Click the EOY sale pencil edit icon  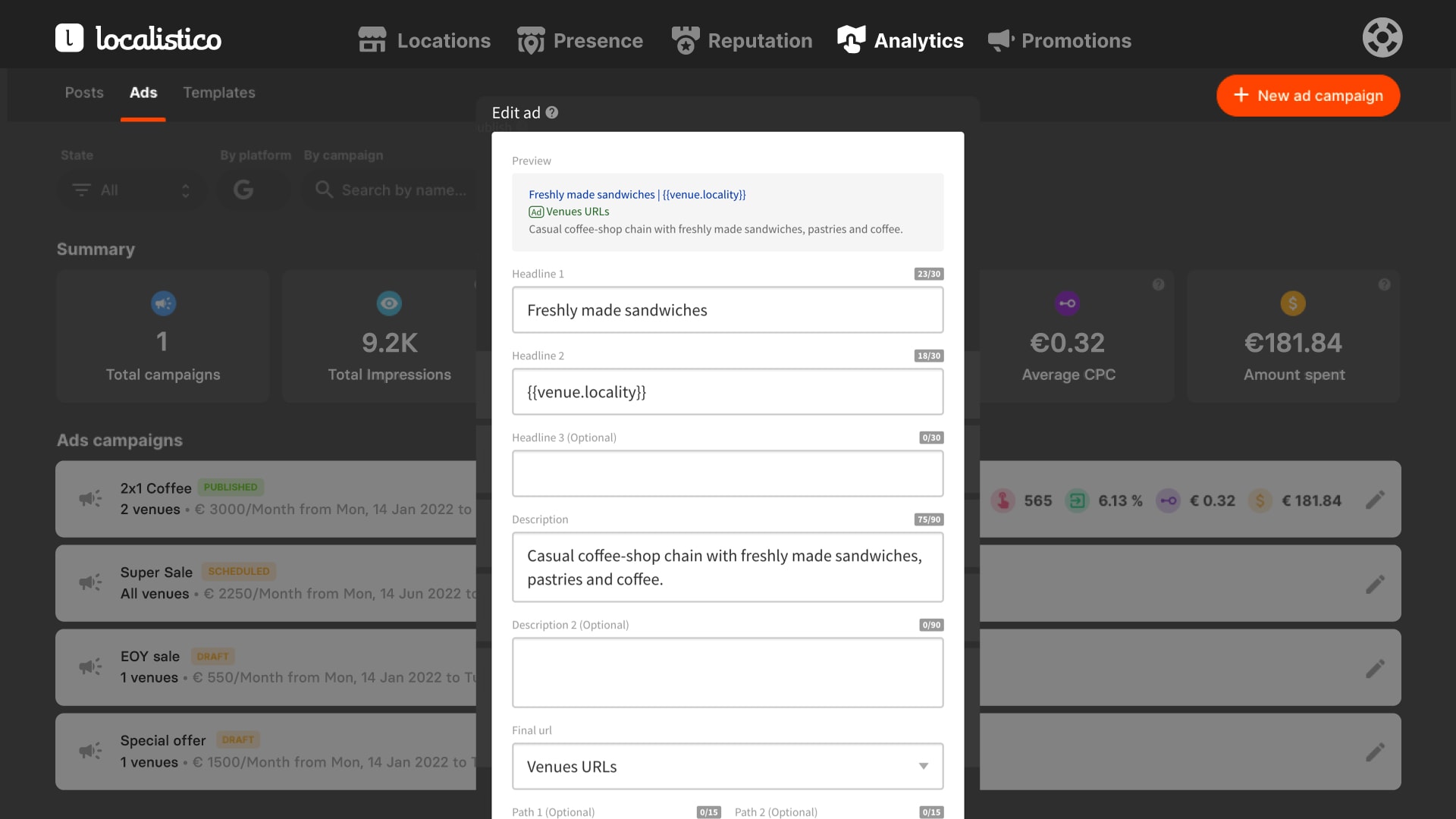[x=1375, y=668]
